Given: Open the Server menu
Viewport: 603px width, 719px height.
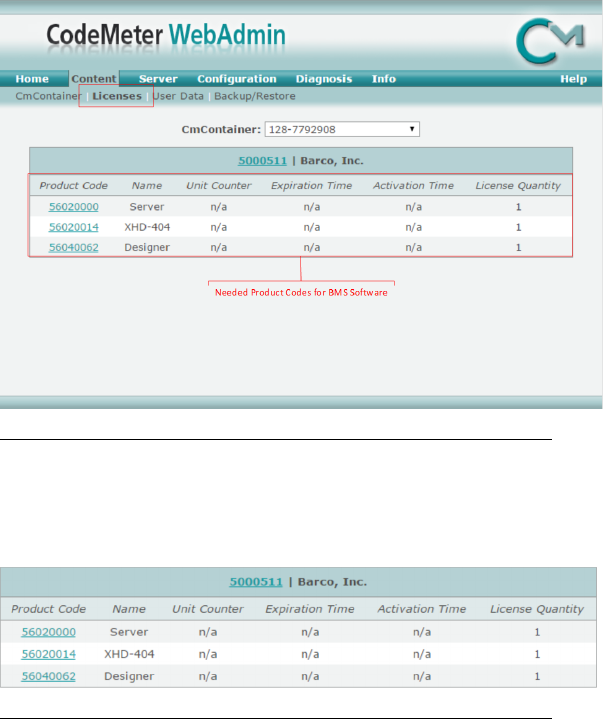Looking at the screenshot, I should [158, 79].
